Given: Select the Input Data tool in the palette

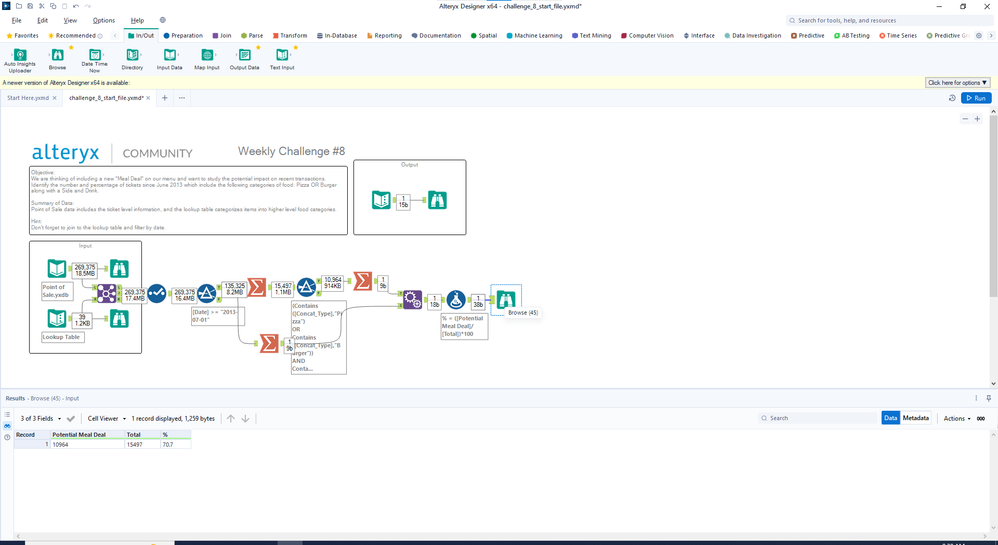Looking at the screenshot, I should [169, 59].
